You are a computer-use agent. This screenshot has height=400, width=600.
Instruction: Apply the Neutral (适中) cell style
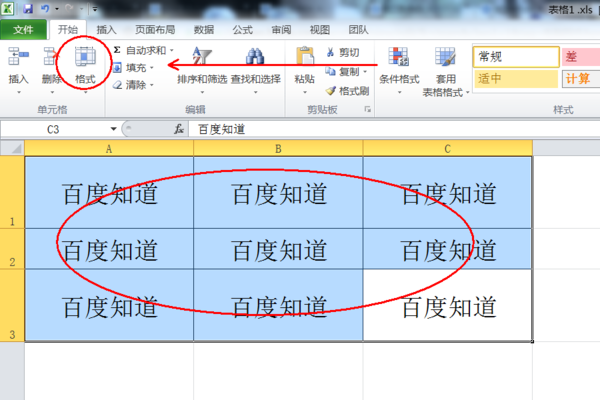(516, 79)
